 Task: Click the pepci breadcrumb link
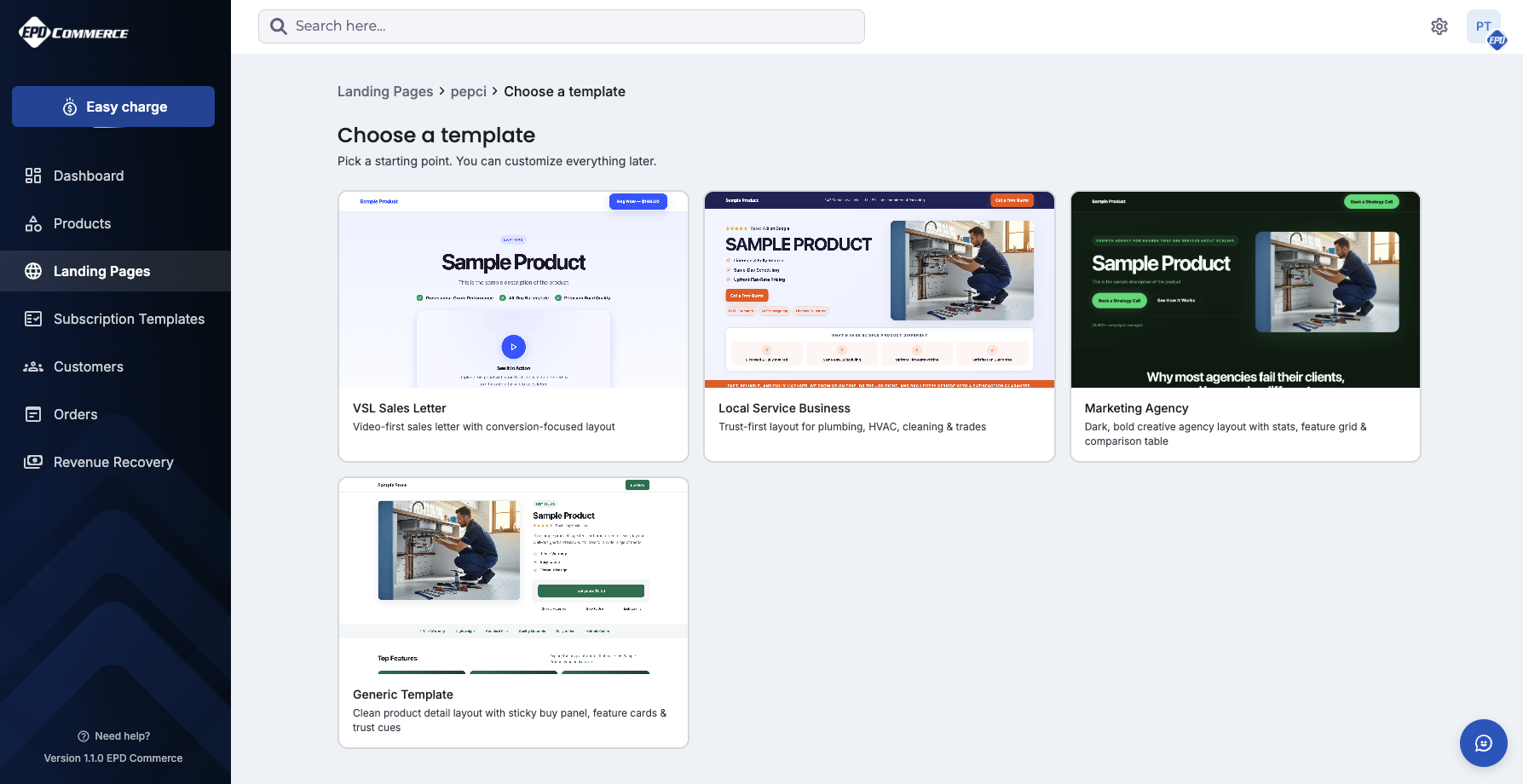click(469, 91)
